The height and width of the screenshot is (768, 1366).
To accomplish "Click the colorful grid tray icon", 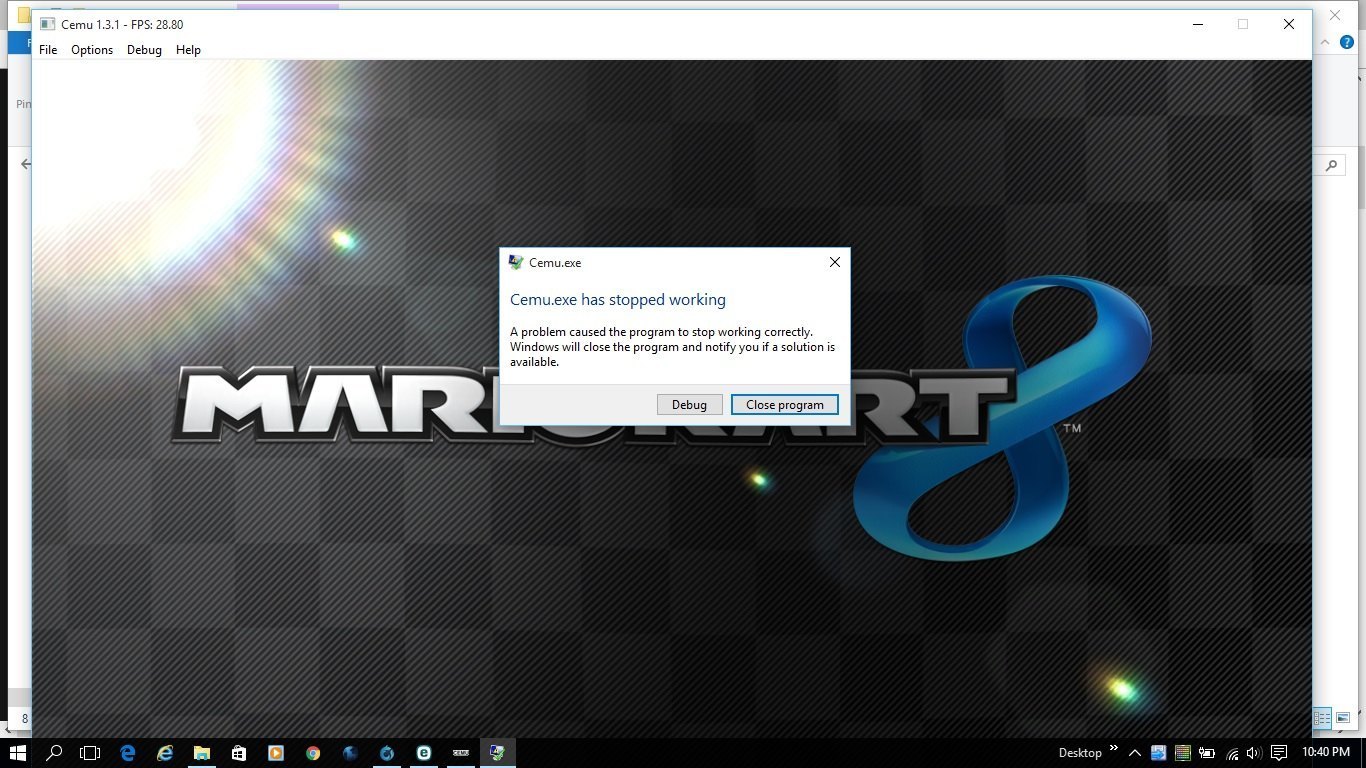I will [1183, 753].
